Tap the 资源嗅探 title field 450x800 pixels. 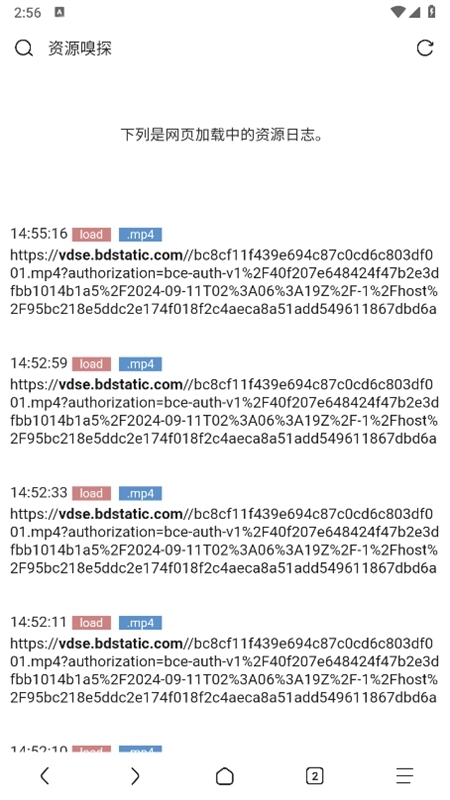(80, 48)
